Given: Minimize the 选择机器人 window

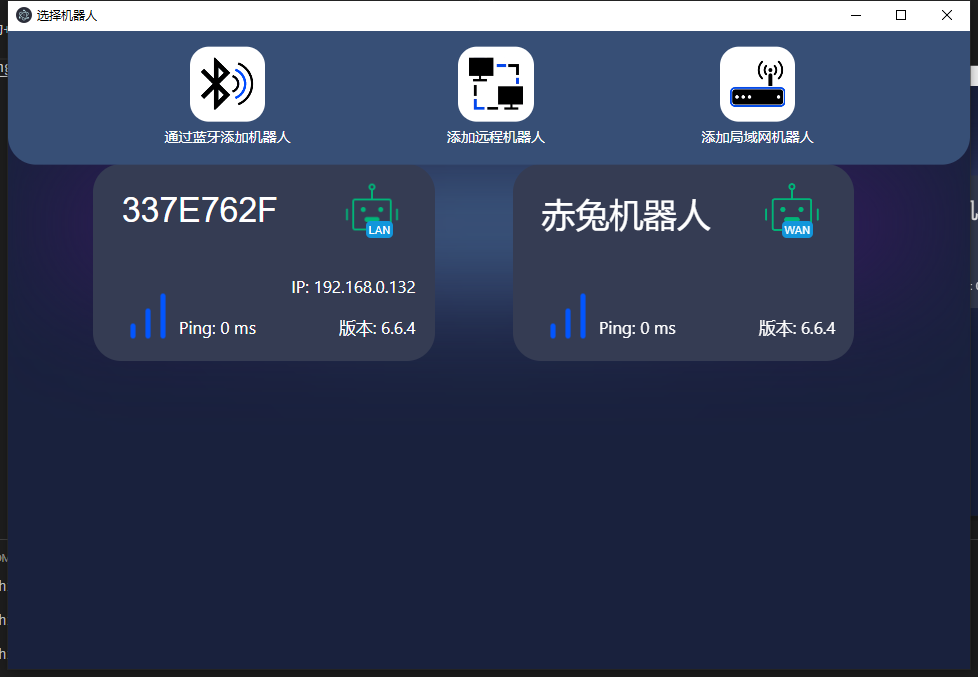Looking at the screenshot, I should click(x=856, y=15).
